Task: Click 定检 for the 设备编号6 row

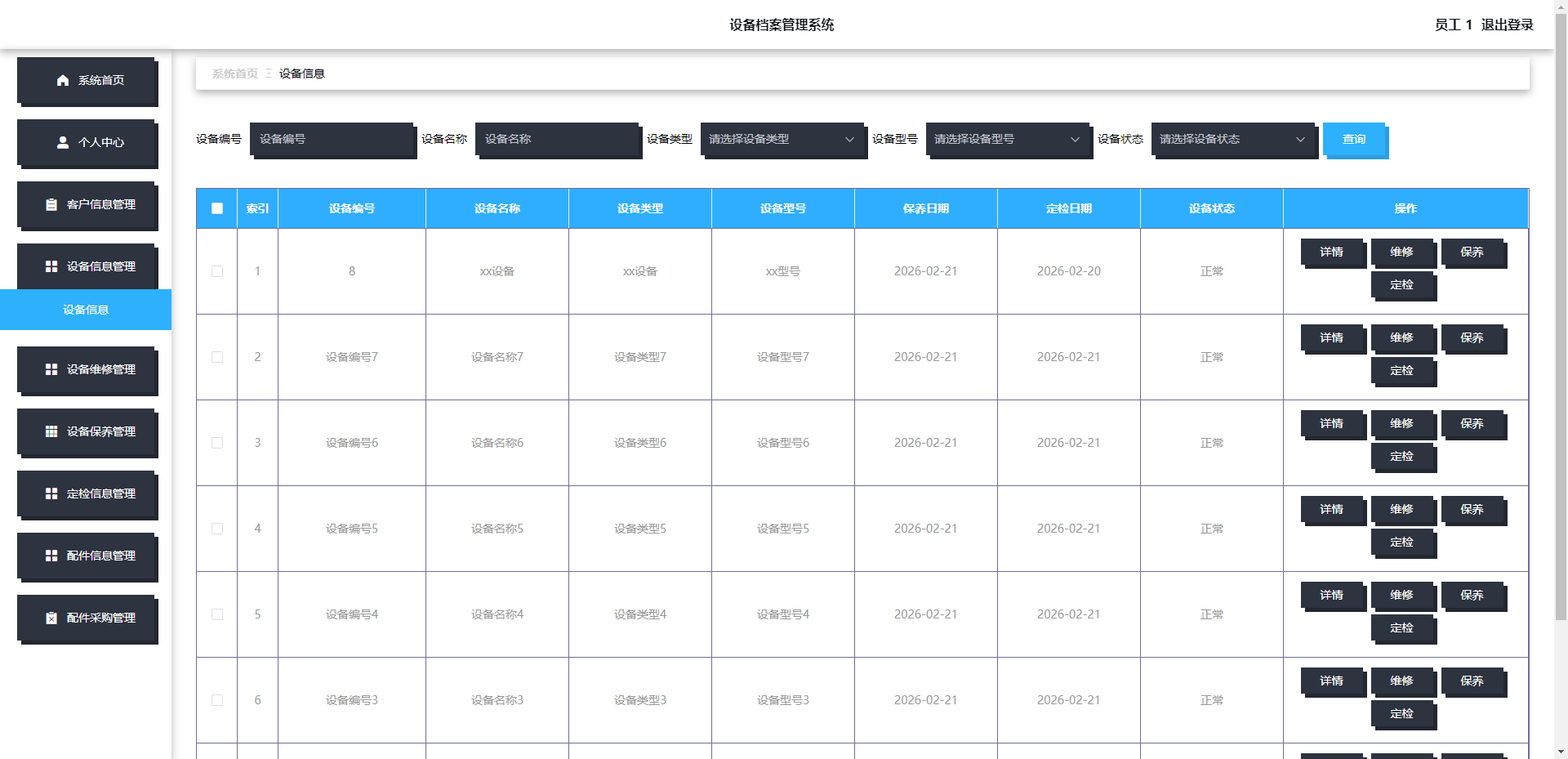Action: 1402,456
